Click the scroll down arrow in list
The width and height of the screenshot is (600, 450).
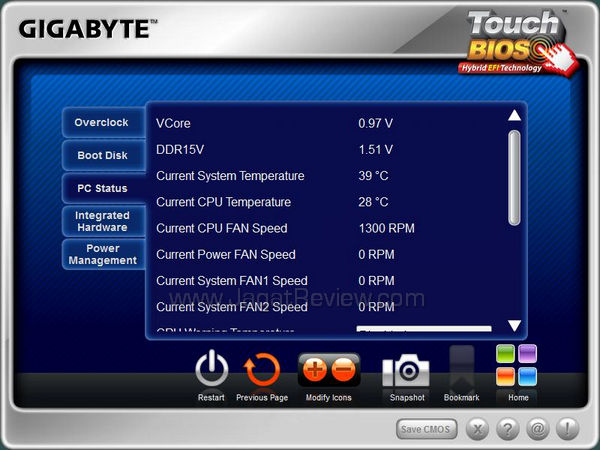514,326
